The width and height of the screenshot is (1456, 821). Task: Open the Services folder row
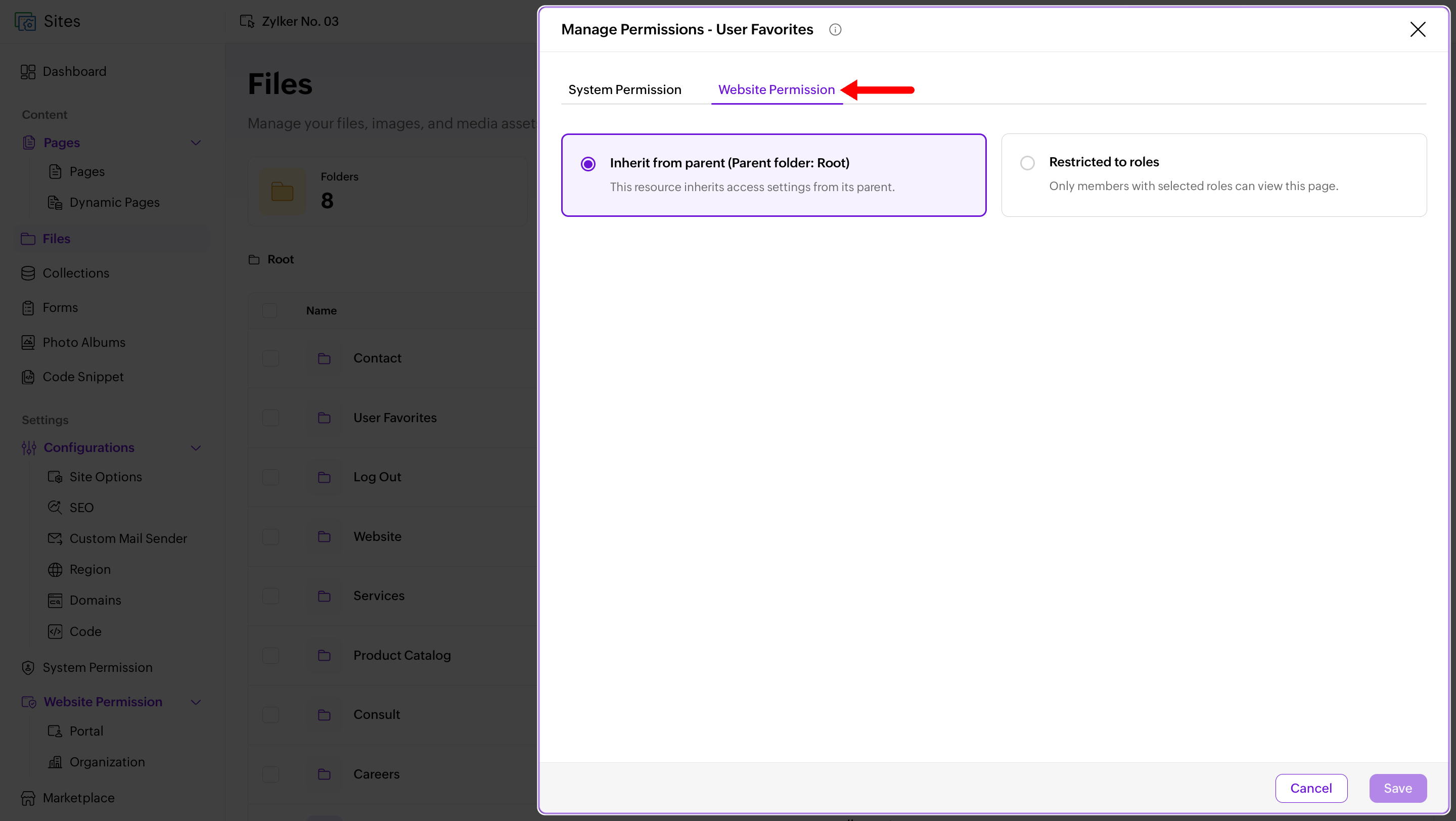pos(393,596)
